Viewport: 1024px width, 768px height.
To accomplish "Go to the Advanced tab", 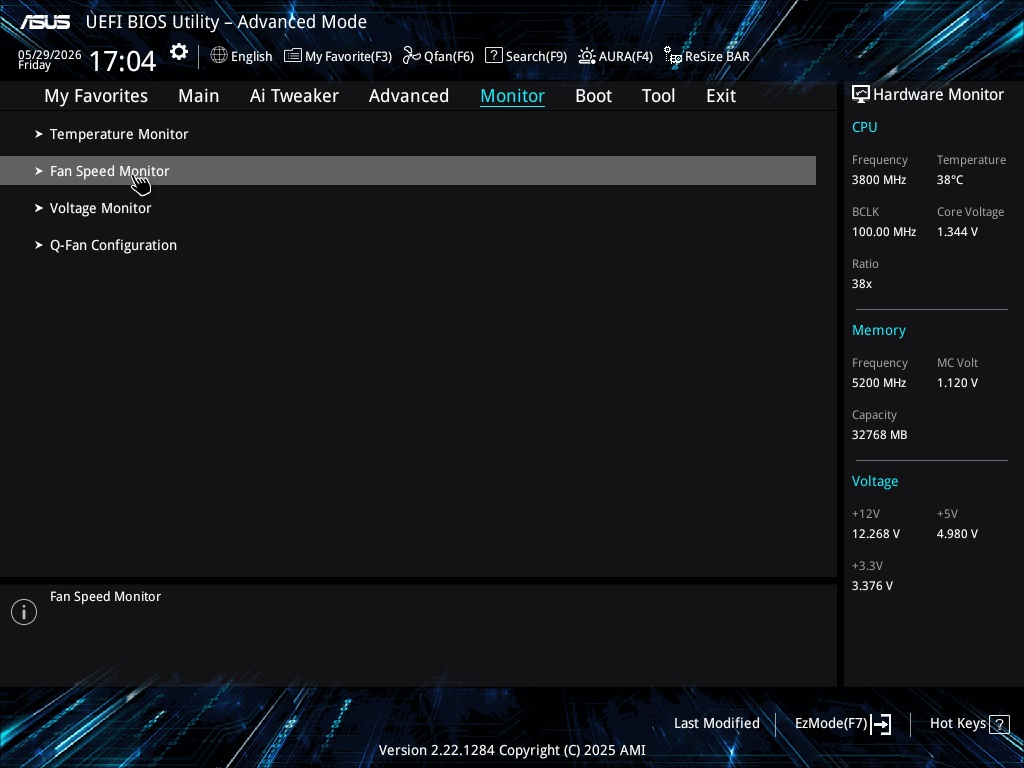I will 409,96.
